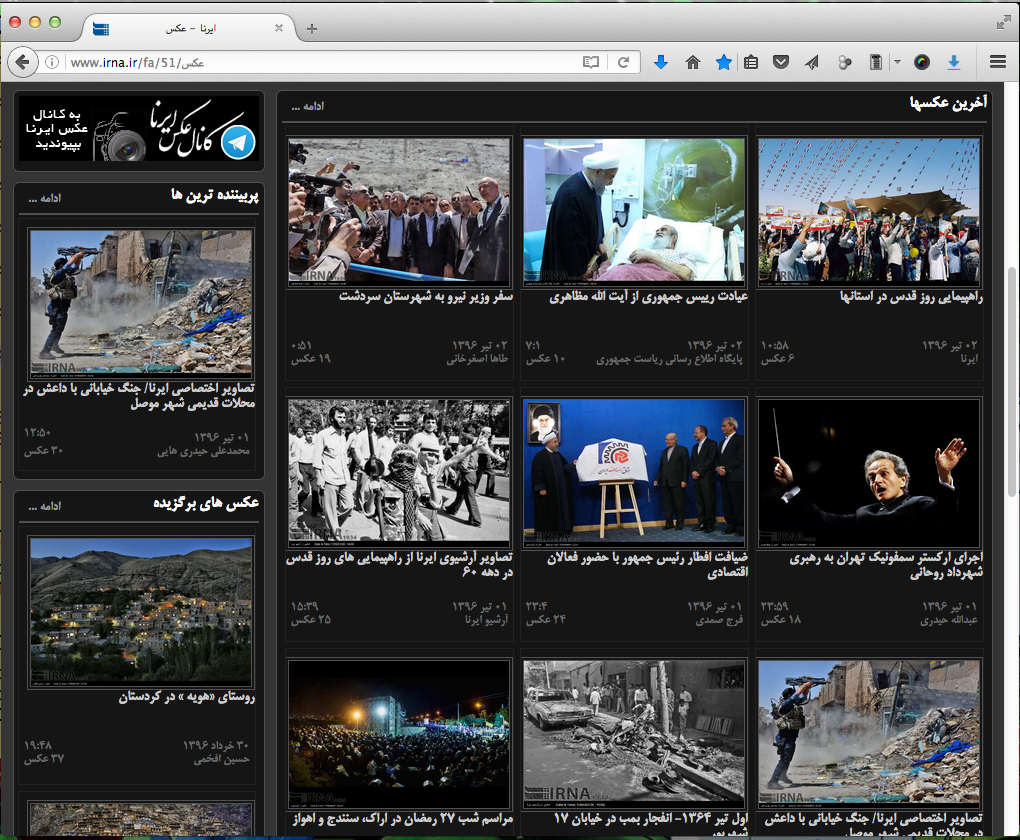This screenshot has width=1020, height=840.
Task: Click the ادامه link beside پربیننده ترین ها
Action: pos(45,198)
